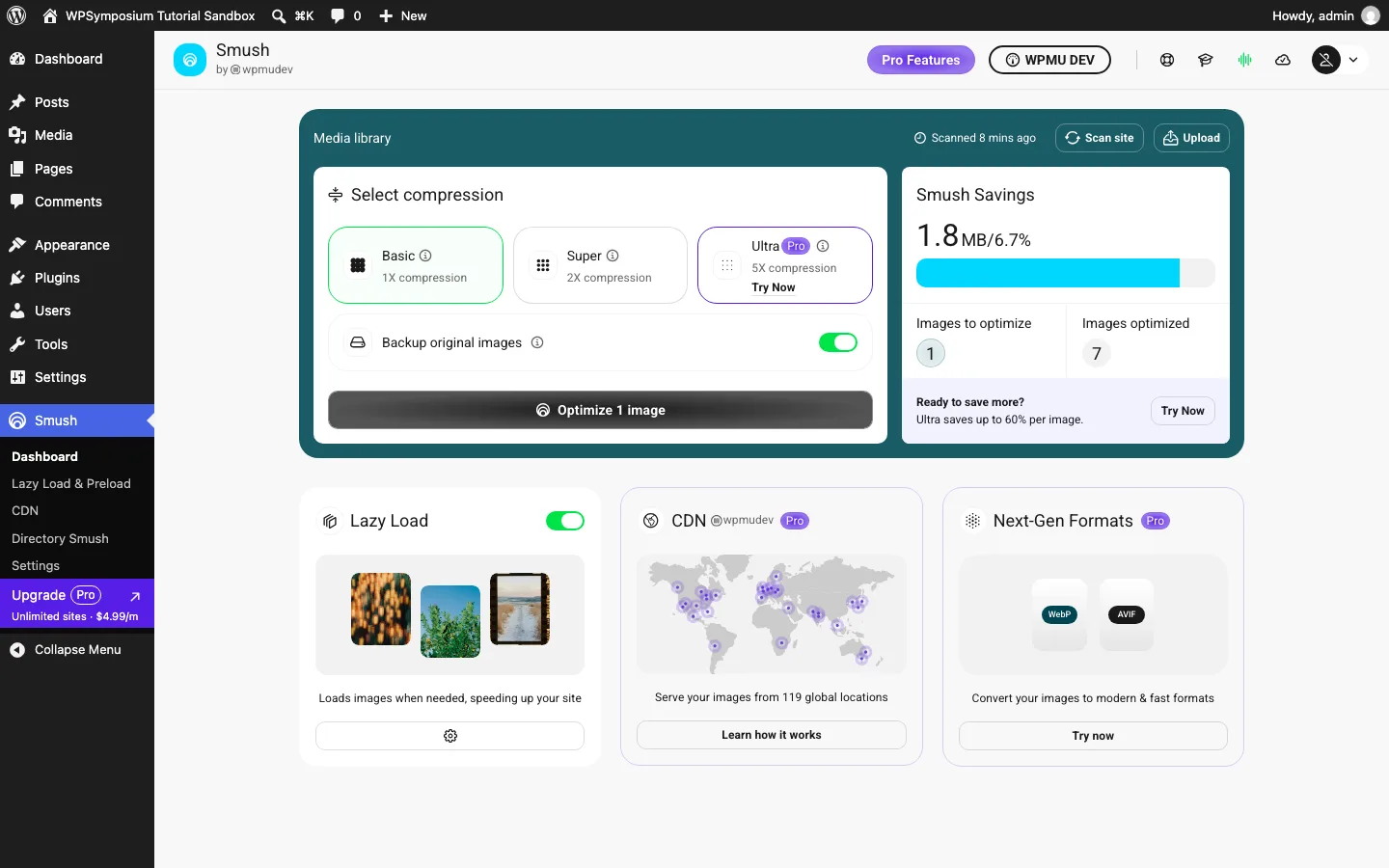Click the info icon next to Super

[613, 256]
